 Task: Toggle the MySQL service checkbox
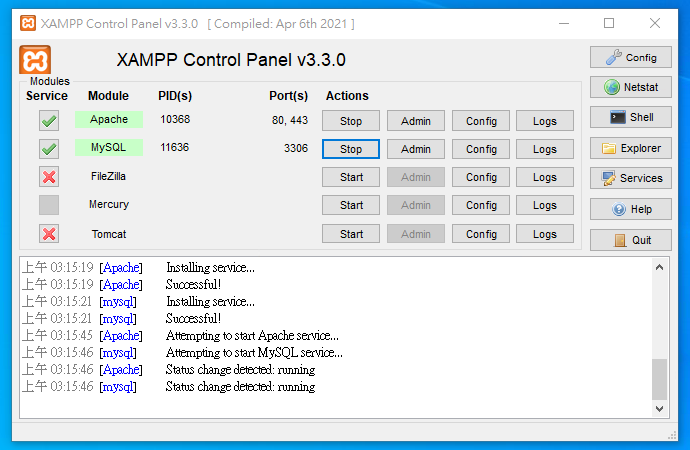[49, 149]
